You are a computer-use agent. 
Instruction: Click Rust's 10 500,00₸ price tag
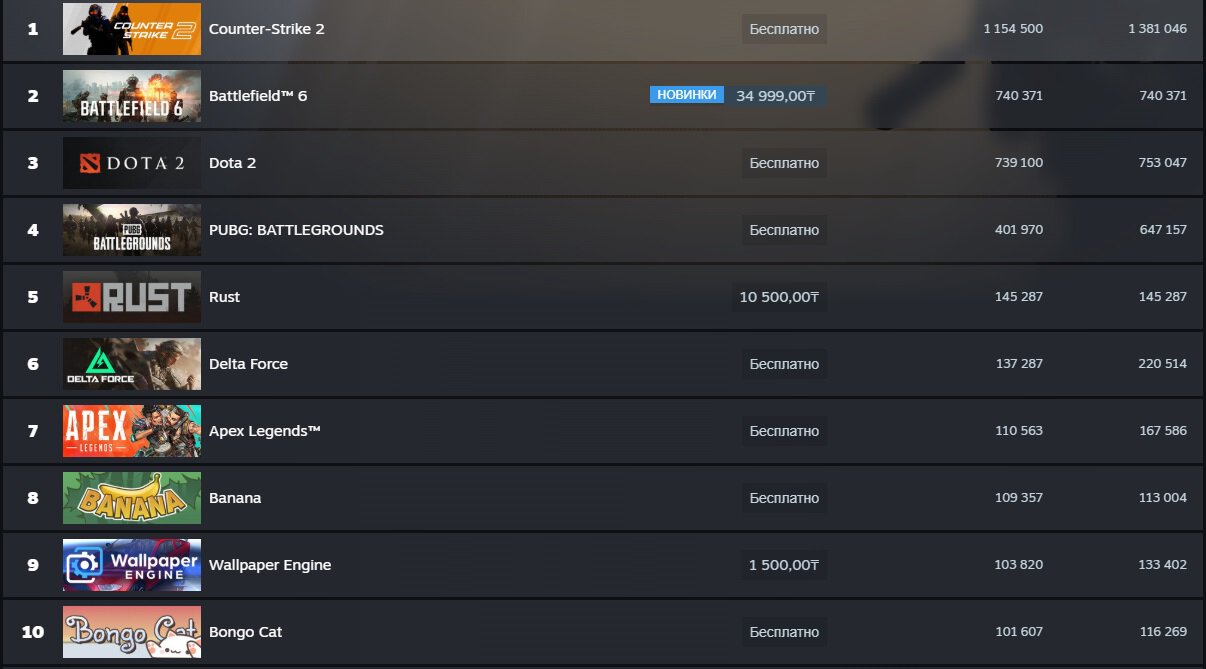point(779,297)
